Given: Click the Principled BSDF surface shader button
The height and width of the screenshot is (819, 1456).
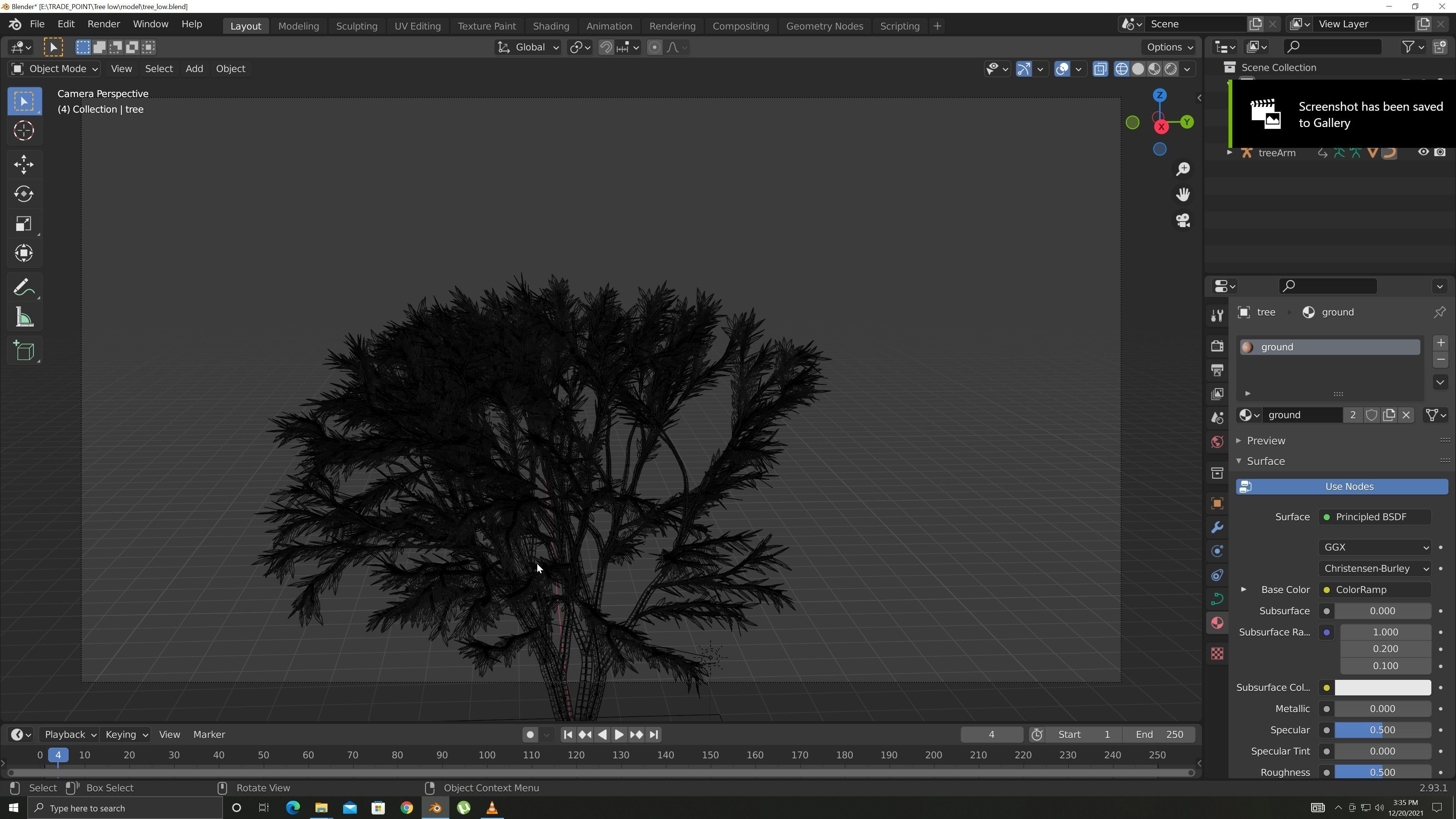Looking at the screenshot, I should [x=1374, y=517].
